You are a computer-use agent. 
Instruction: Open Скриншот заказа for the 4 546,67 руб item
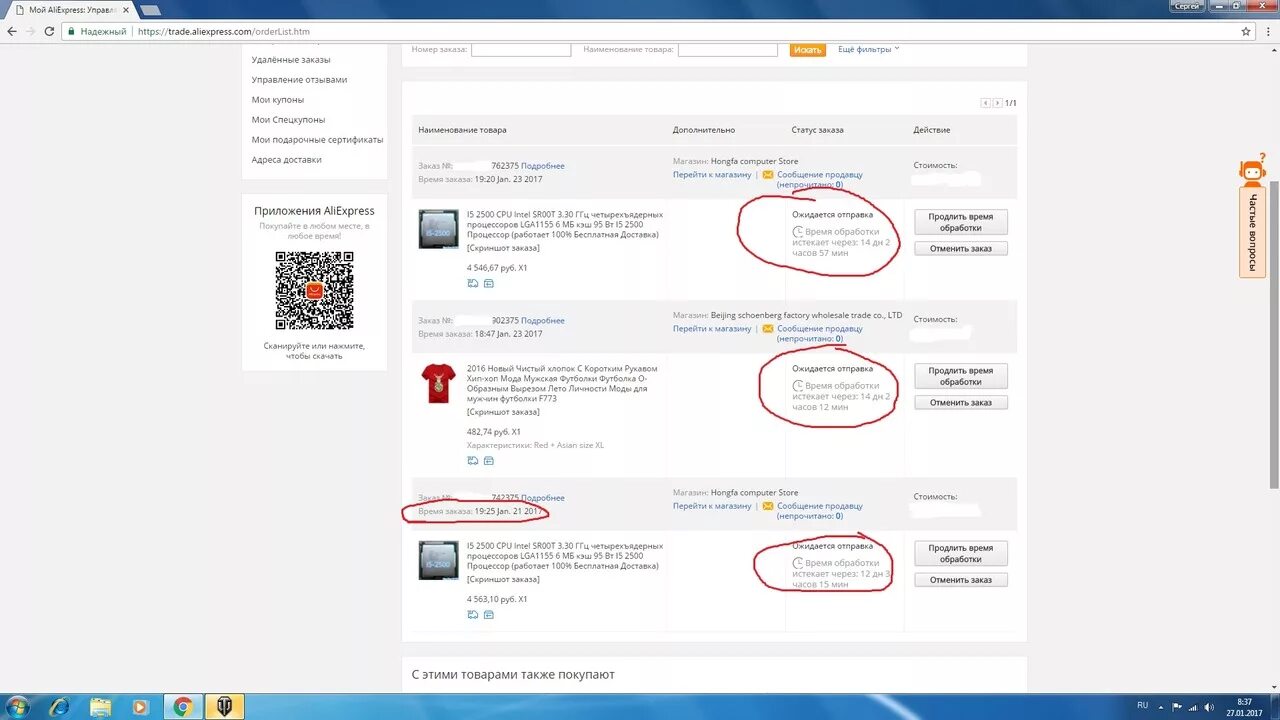(503, 248)
